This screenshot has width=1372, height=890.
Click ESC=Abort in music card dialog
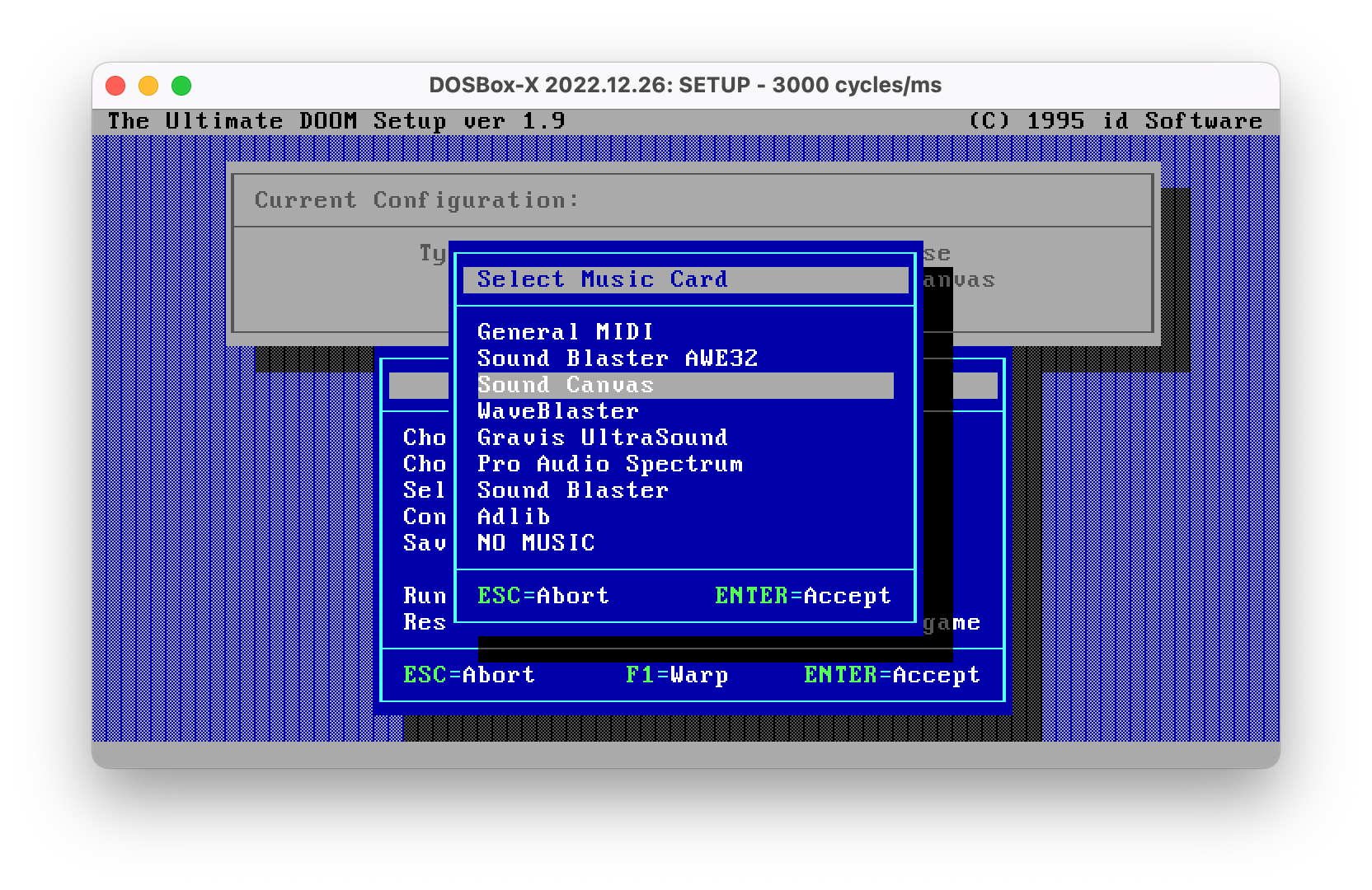(x=543, y=596)
